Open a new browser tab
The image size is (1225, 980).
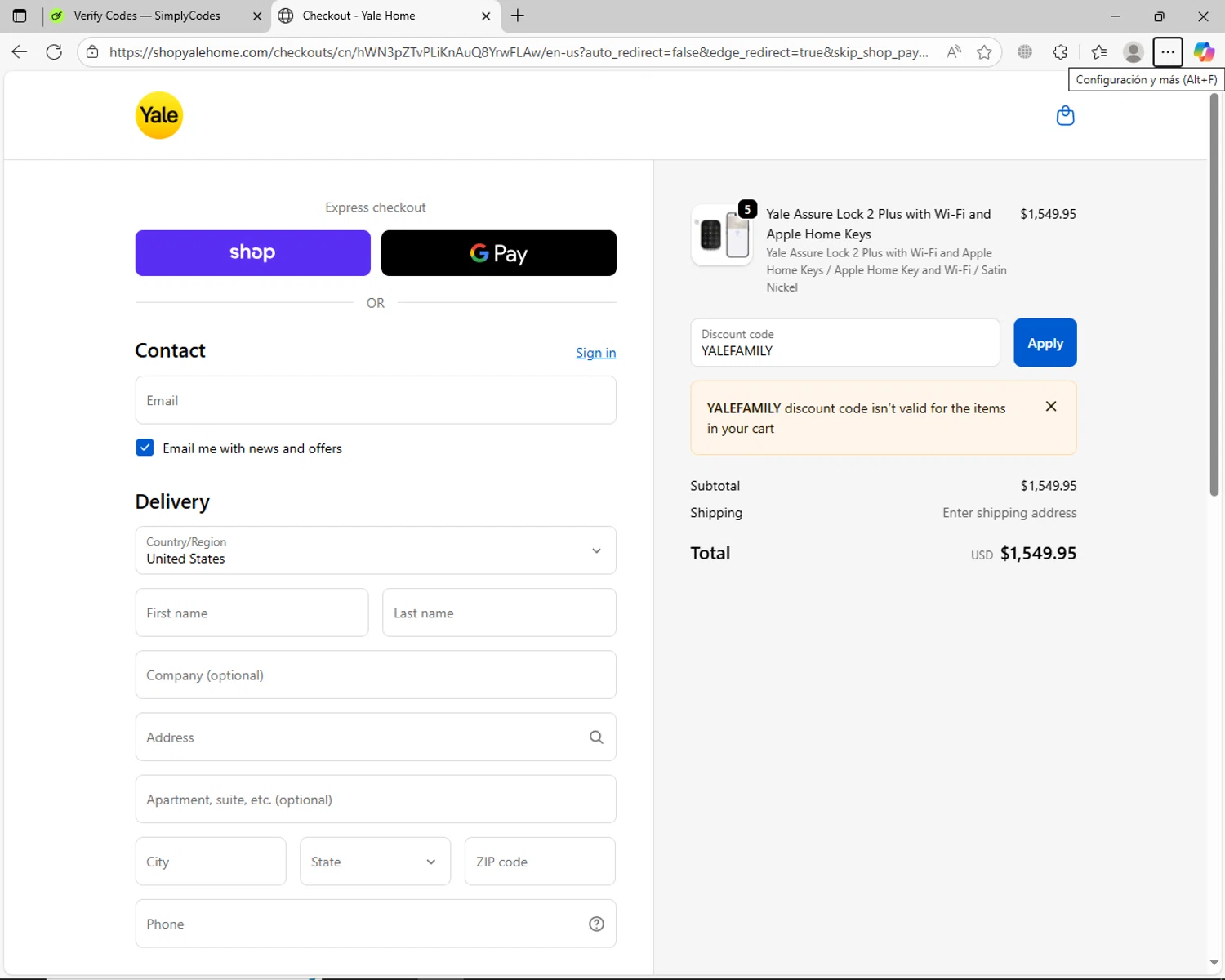(518, 16)
